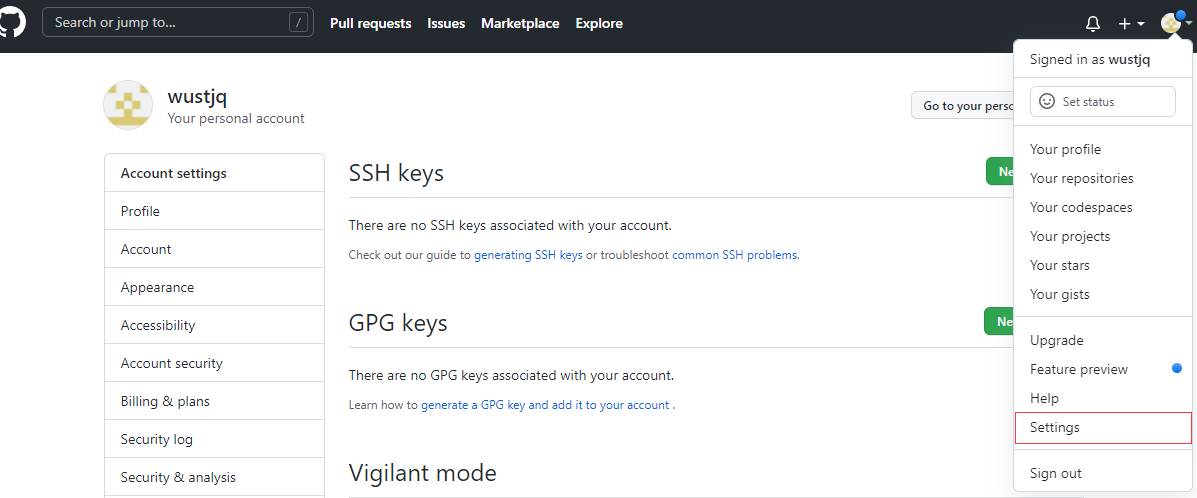Viewport: 1197px width, 498px height.
Task: Click the wustjq profile avatar picture
Action: [128, 105]
